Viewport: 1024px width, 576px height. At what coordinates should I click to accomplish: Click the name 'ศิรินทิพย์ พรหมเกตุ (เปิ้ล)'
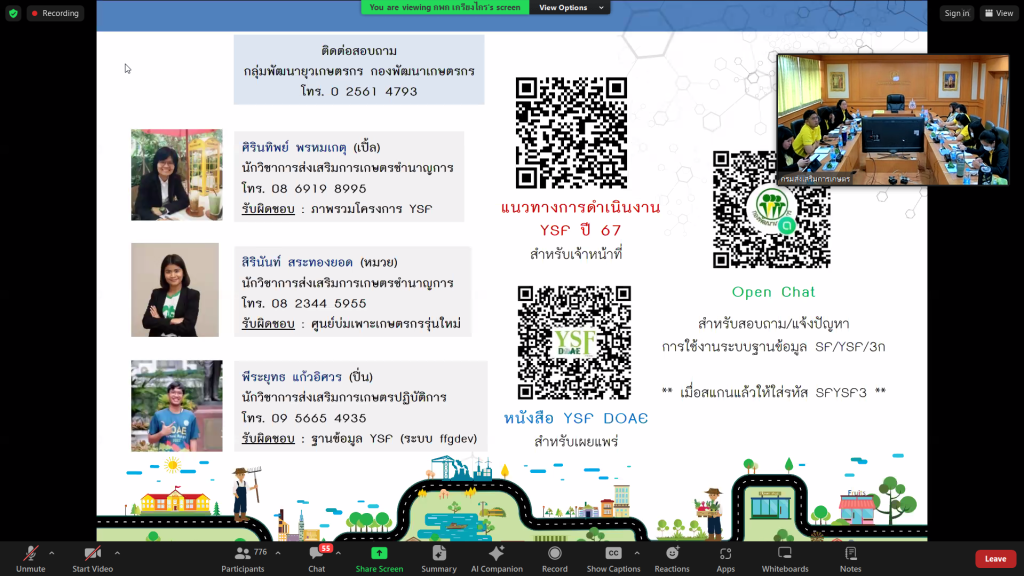(311, 148)
